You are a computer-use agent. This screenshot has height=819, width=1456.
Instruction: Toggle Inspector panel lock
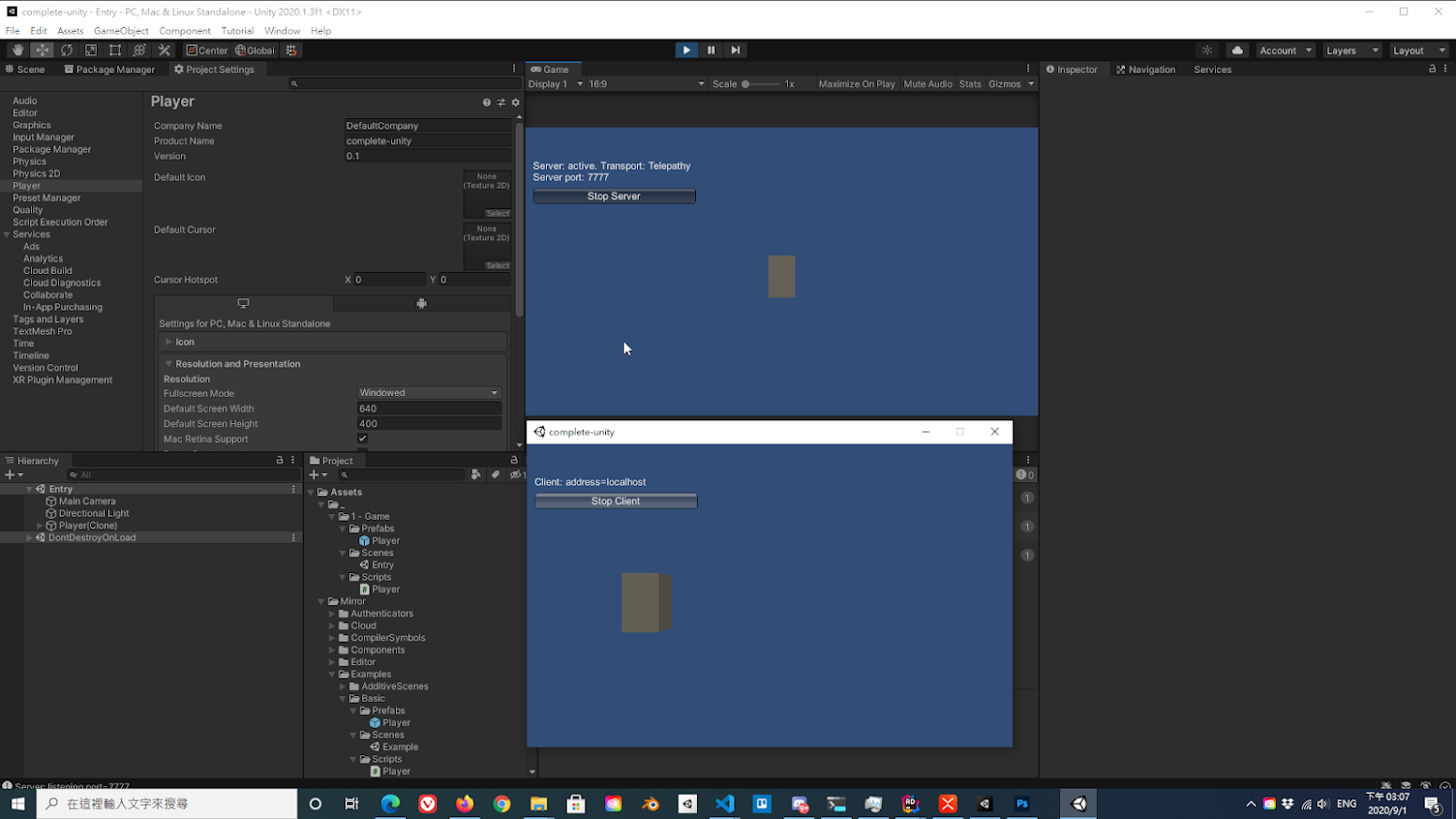click(x=1433, y=69)
